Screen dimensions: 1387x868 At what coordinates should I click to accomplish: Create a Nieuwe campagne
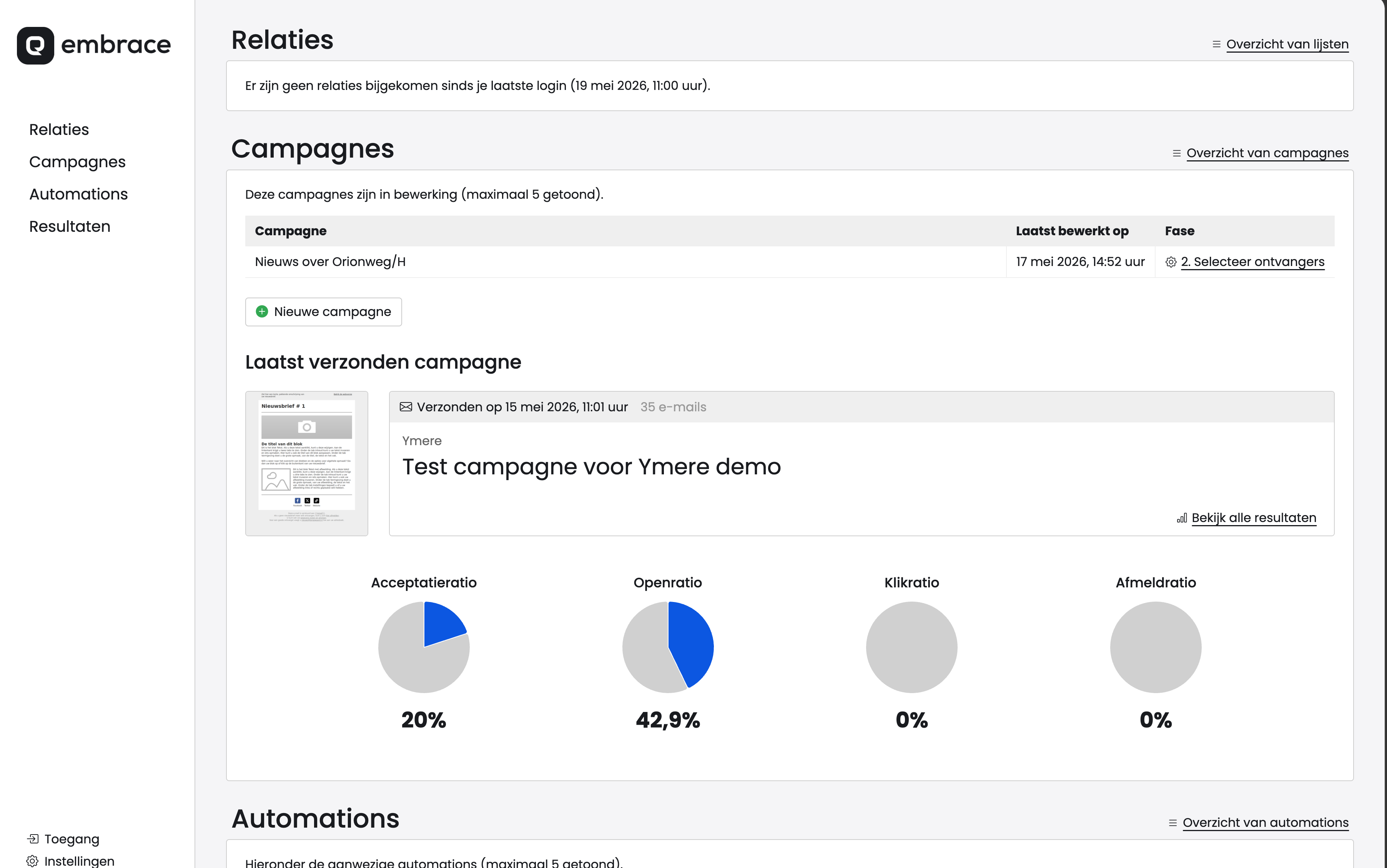pyautogui.click(x=323, y=312)
